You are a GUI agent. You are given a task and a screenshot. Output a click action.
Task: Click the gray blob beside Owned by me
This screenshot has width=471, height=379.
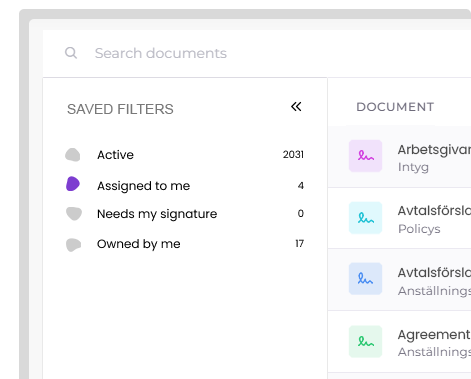click(73, 245)
